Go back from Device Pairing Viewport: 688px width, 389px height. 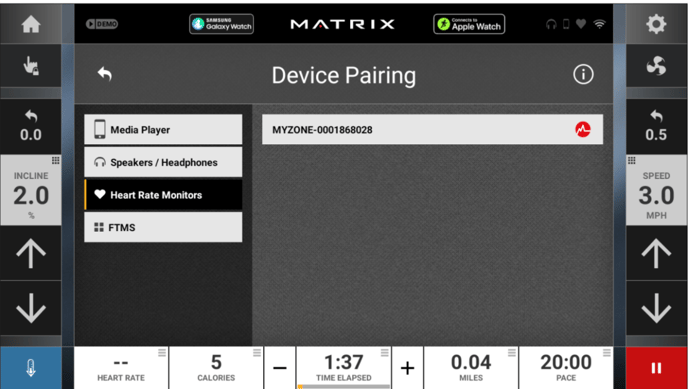[105, 74]
